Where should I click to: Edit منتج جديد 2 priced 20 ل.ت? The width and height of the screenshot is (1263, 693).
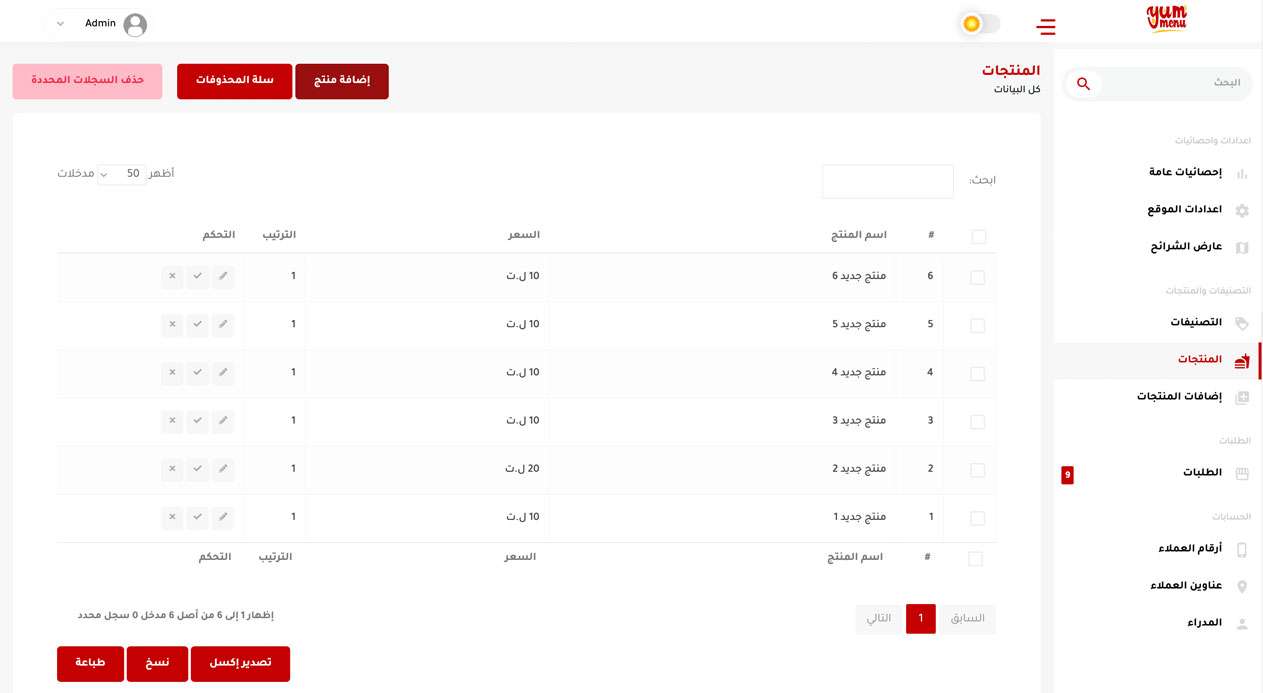[x=223, y=469]
